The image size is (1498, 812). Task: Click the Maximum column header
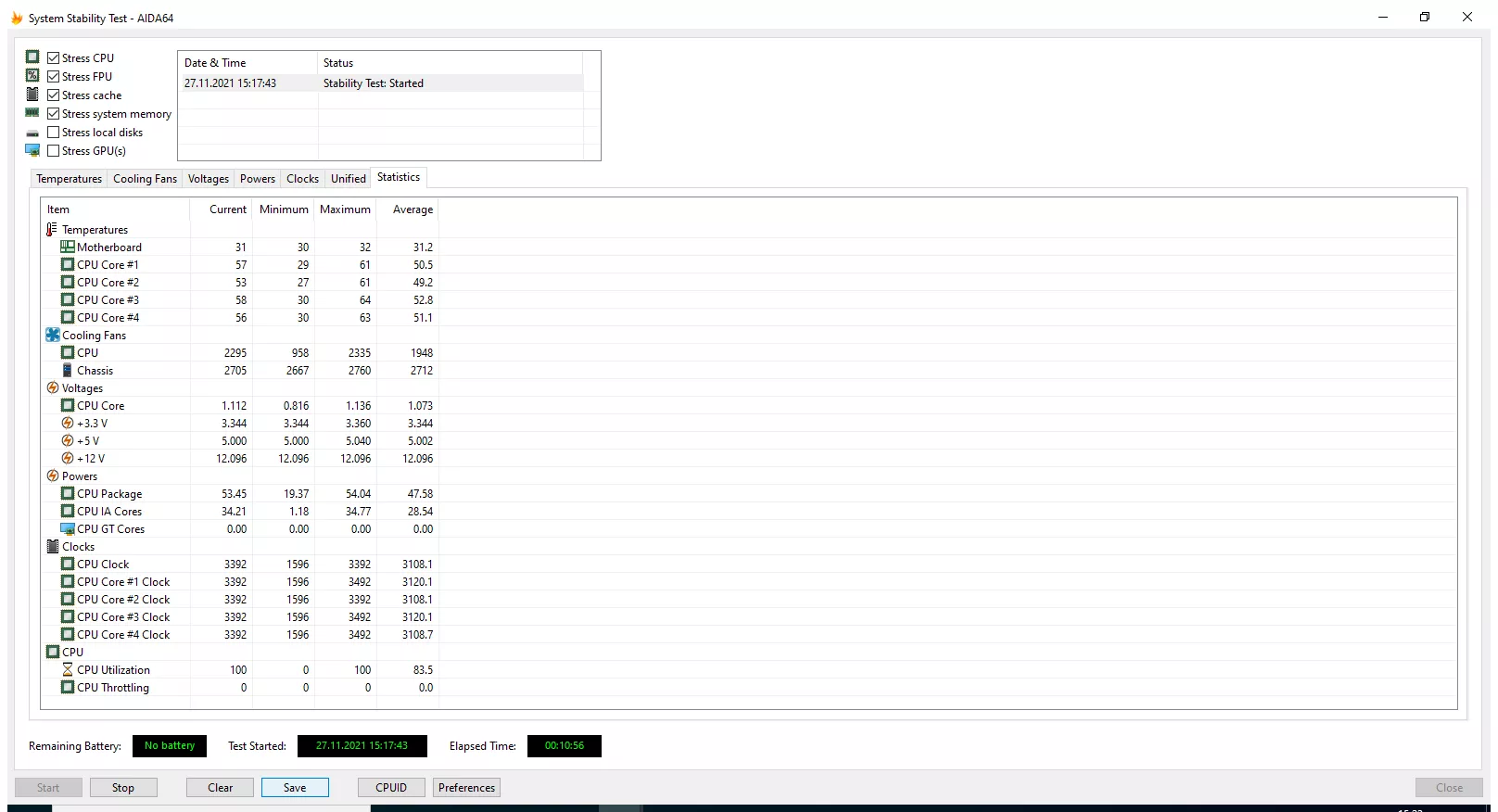[345, 209]
